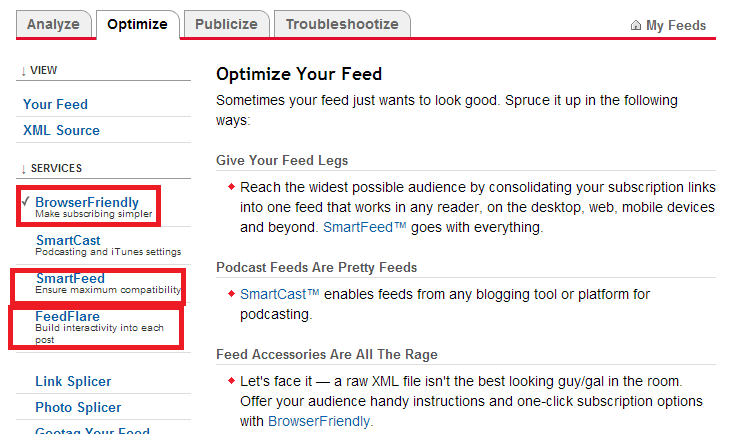Select the BrowserFriendly service
Image resolution: width=735 pixels, height=434 pixels.
pos(87,202)
